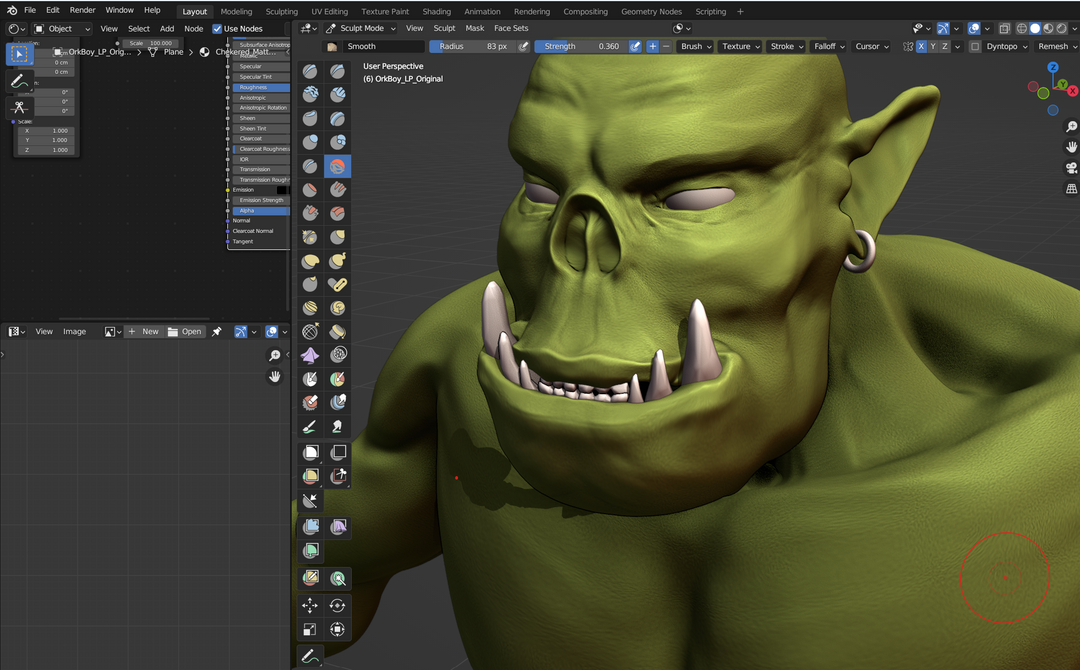Select the Annotate tool at toolbar bottom
The image size is (1080, 670).
[310, 655]
